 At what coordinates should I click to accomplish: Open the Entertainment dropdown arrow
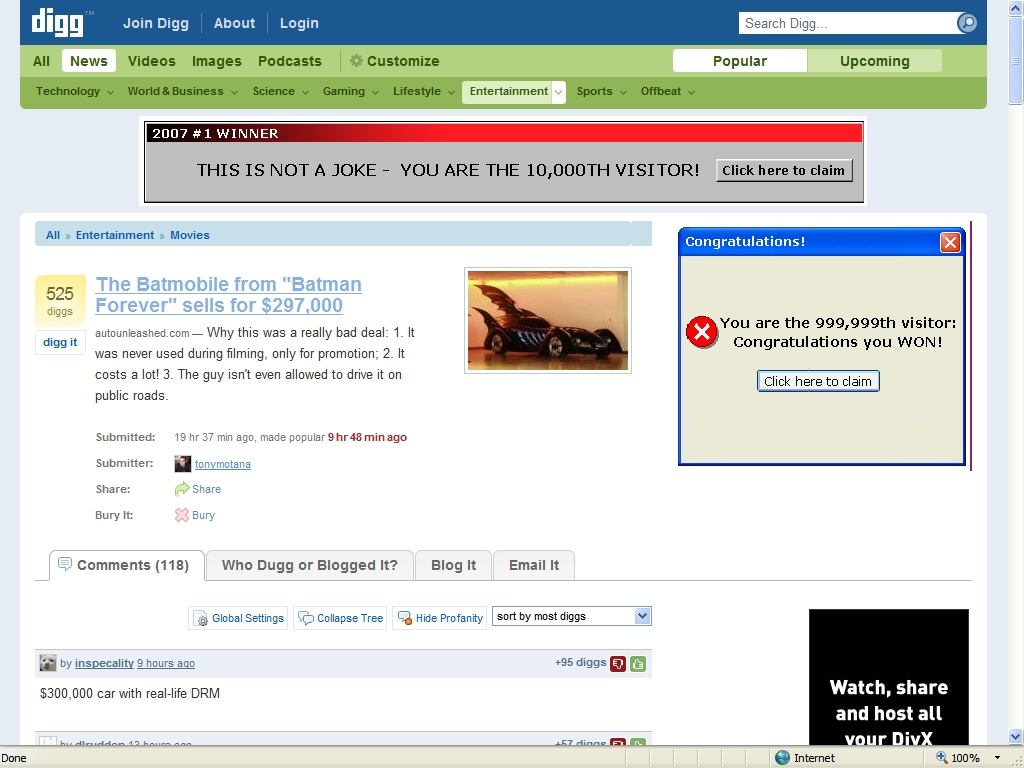(x=558, y=92)
